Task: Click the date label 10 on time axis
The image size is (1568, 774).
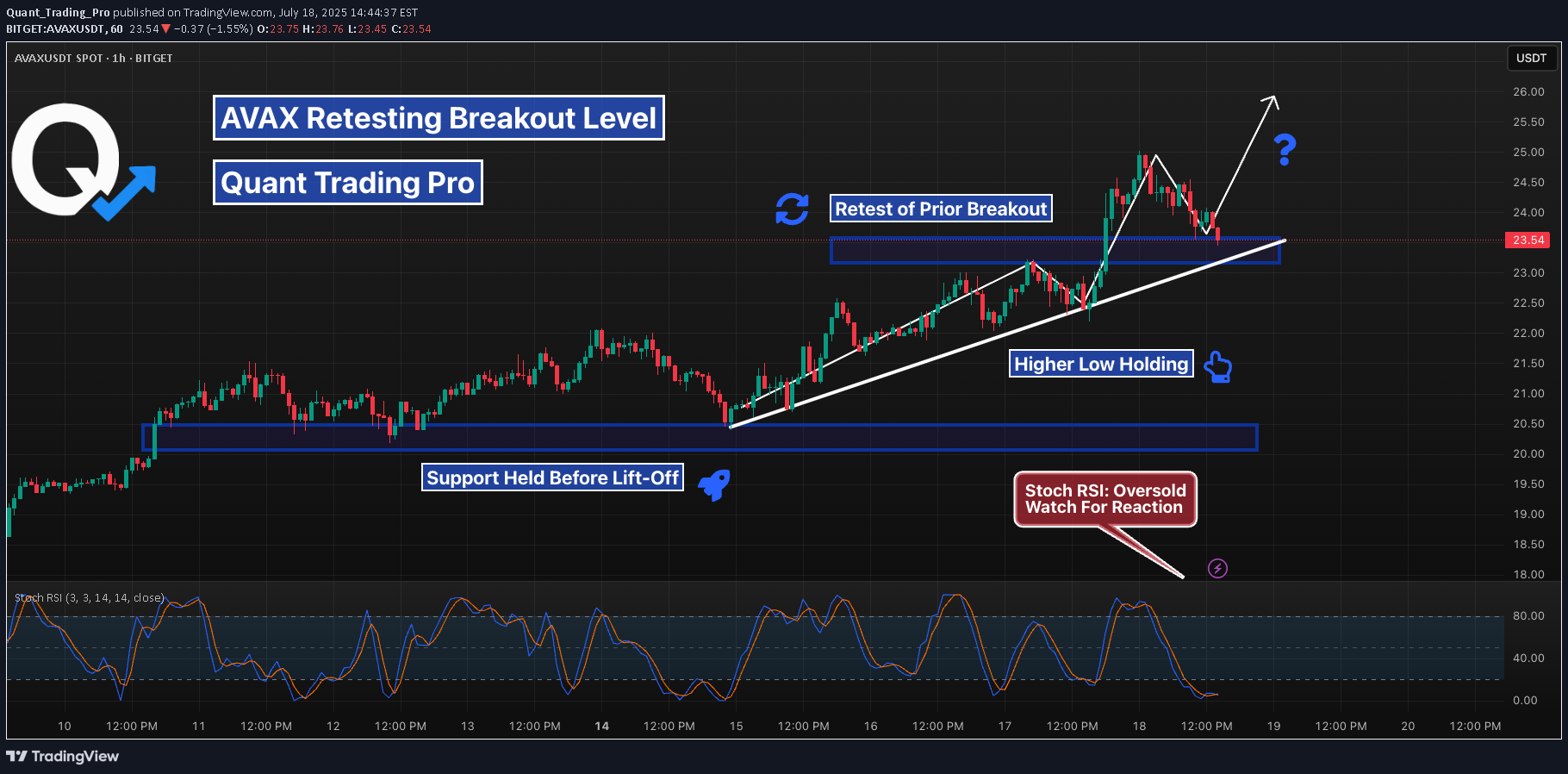Action: click(x=65, y=726)
